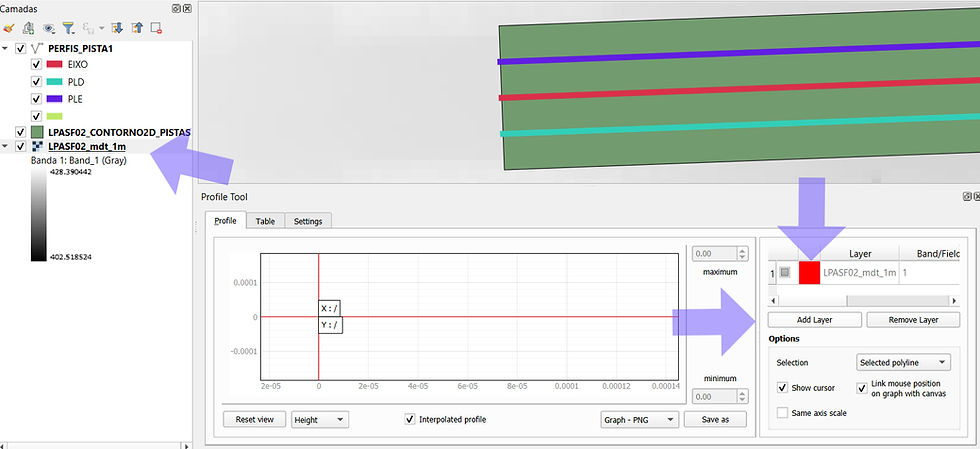Select LPASF02_mdt_1m cell in profile layer table
980x449 pixels.
(860, 273)
